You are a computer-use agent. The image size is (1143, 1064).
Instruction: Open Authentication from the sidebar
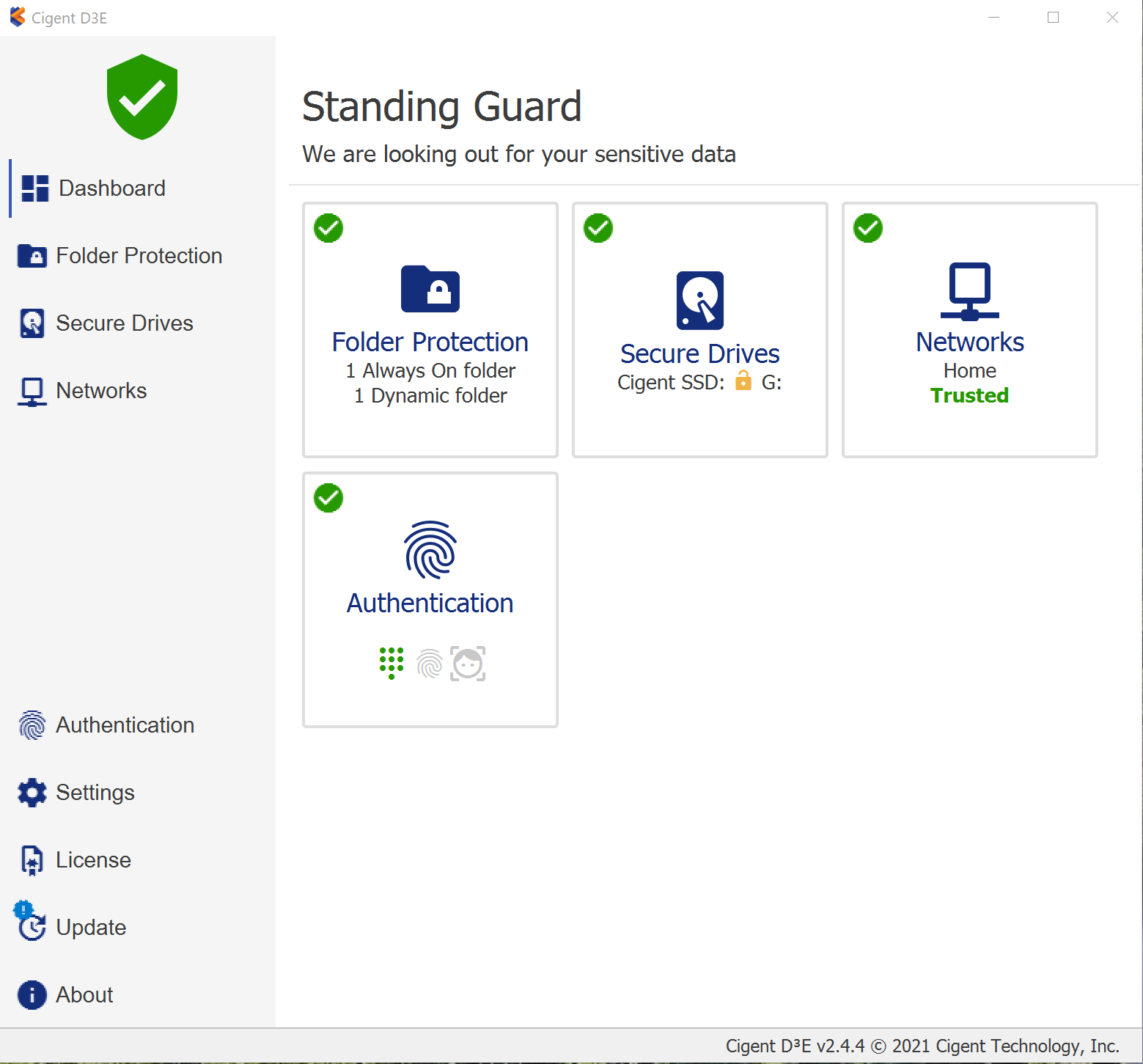point(125,725)
